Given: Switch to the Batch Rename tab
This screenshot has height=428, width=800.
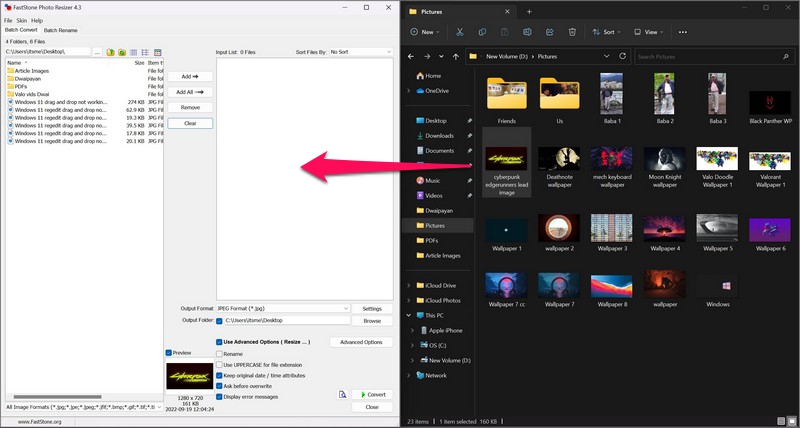Looking at the screenshot, I should (59, 30).
